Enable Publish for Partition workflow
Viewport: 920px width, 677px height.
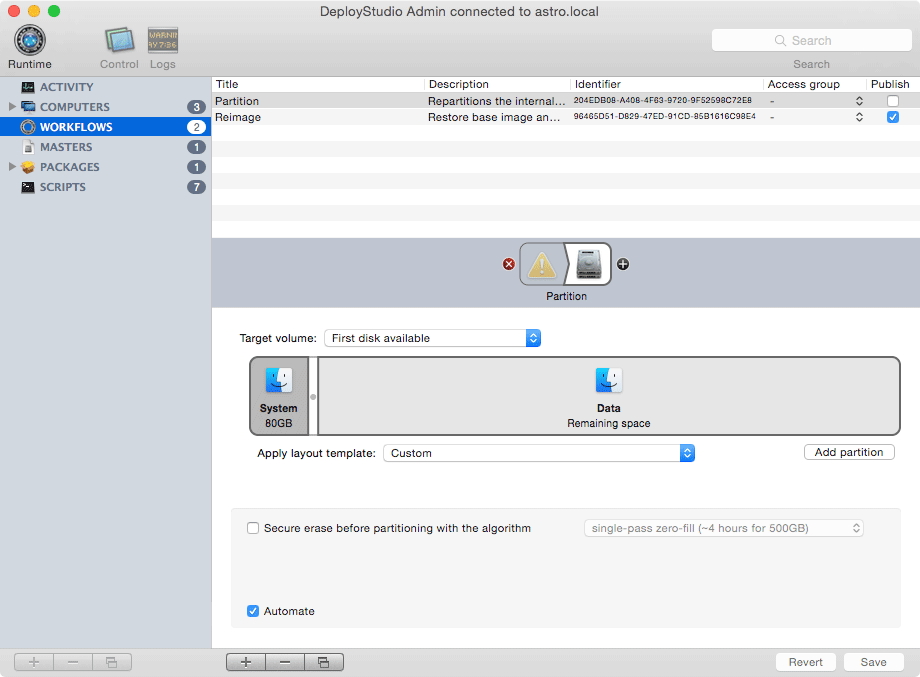[892, 101]
